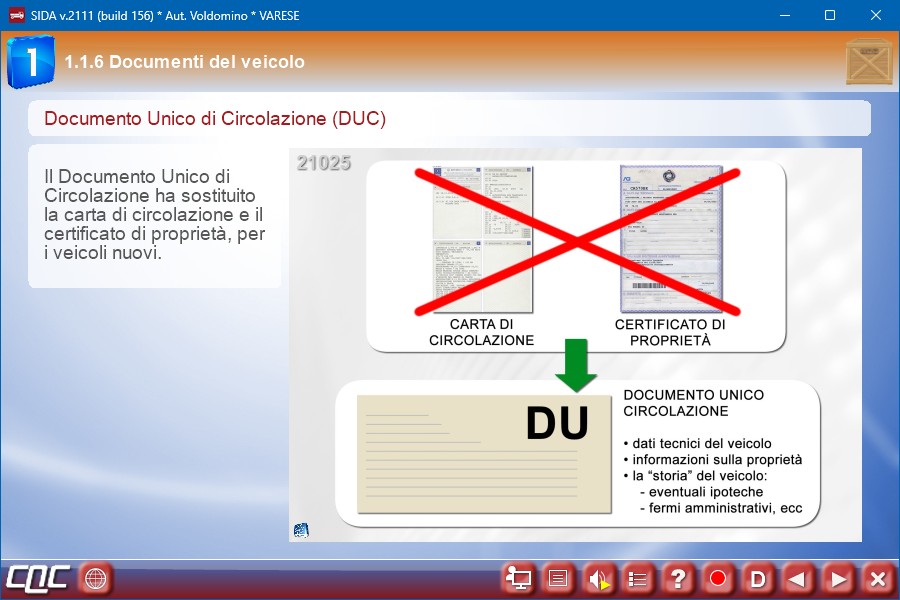The height and width of the screenshot is (600, 900).
Task: Click the D button in toolbar
Action: pyautogui.click(x=758, y=578)
